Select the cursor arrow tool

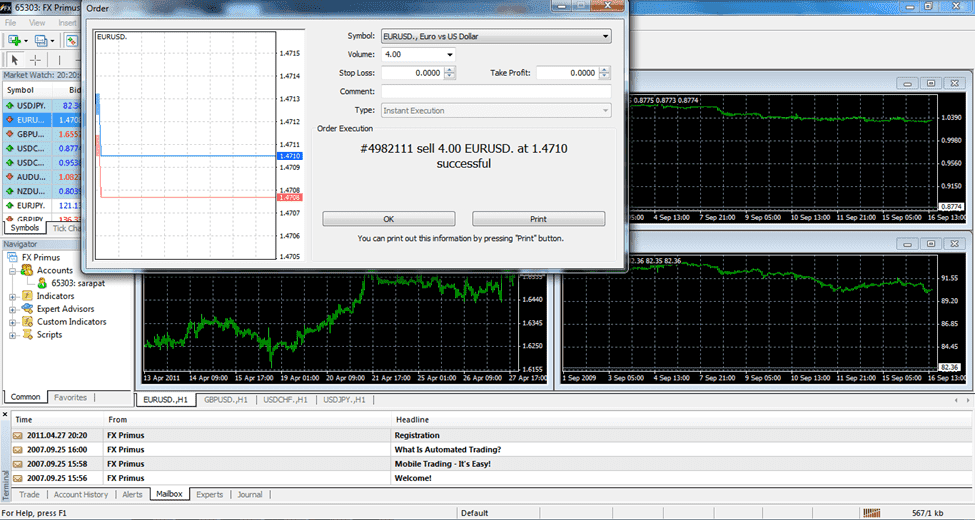(14, 60)
